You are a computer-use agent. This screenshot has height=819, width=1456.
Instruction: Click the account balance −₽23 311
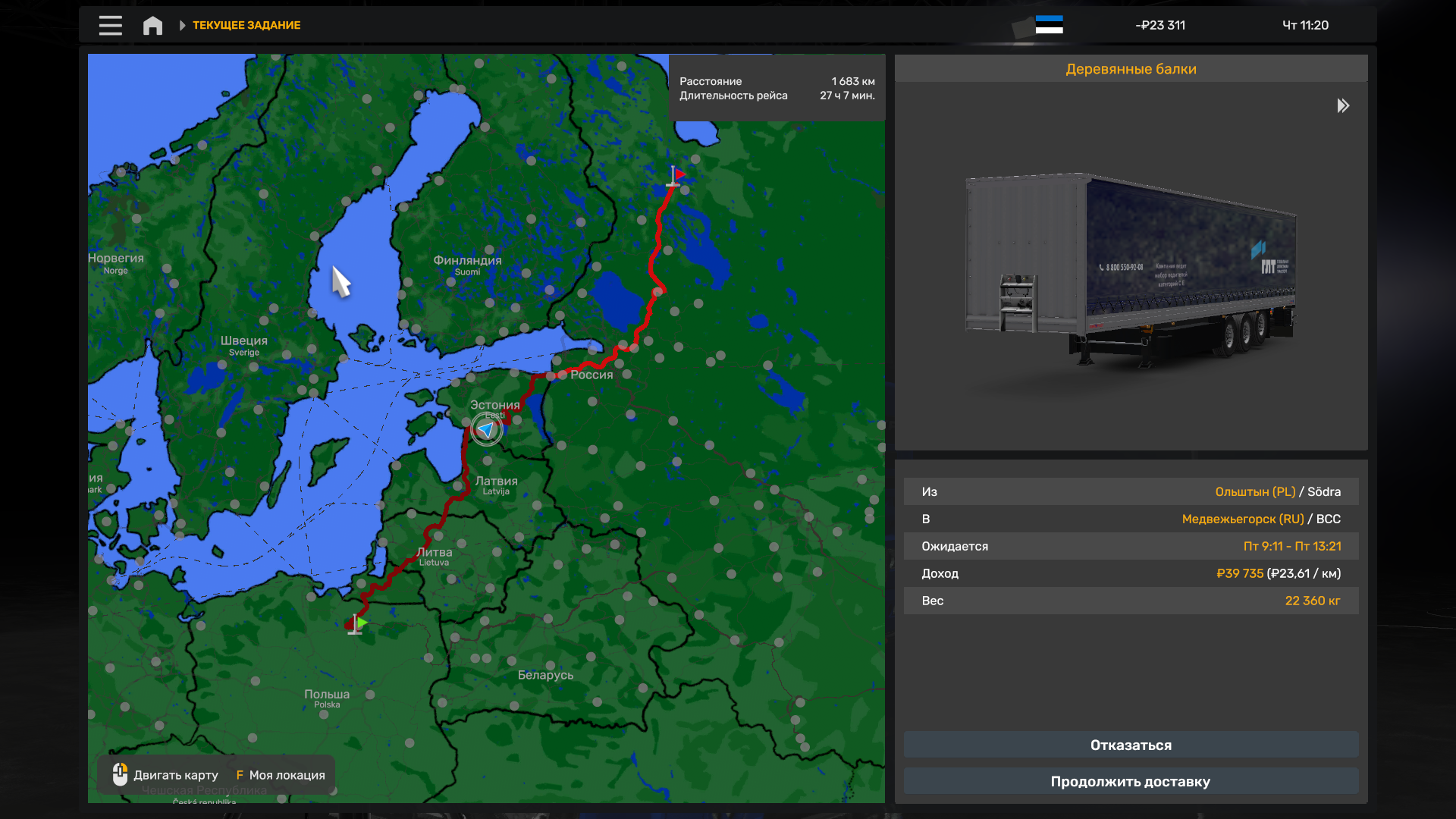pyautogui.click(x=1160, y=25)
